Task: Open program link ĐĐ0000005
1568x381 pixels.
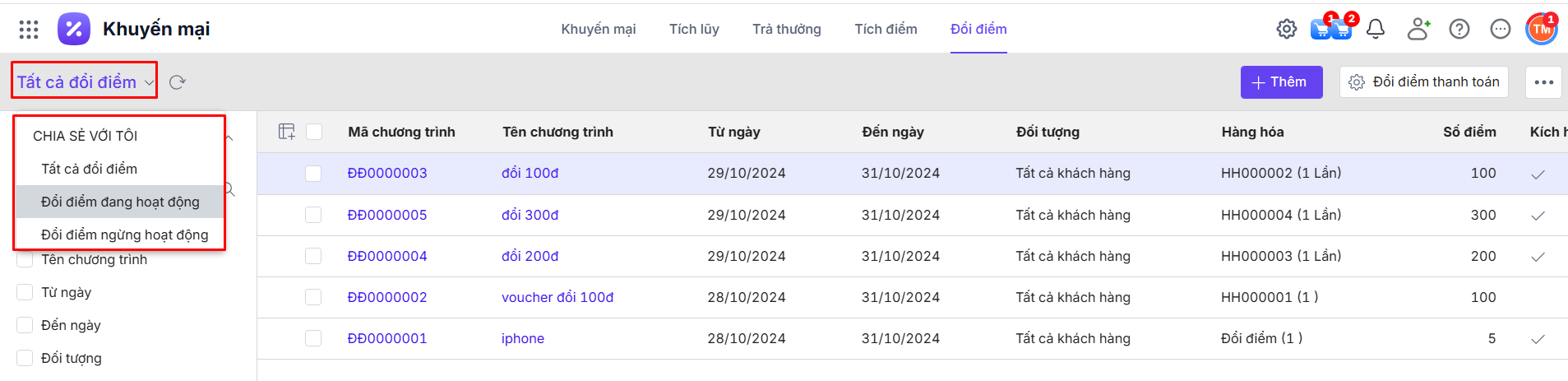Action: (x=386, y=215)
